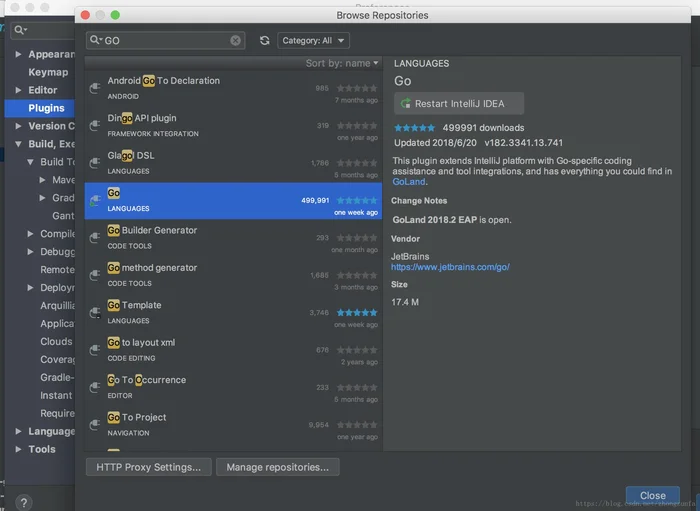700x511 pixels.
Task: Expand the Gradle settings node
Action: click(42, 198)
